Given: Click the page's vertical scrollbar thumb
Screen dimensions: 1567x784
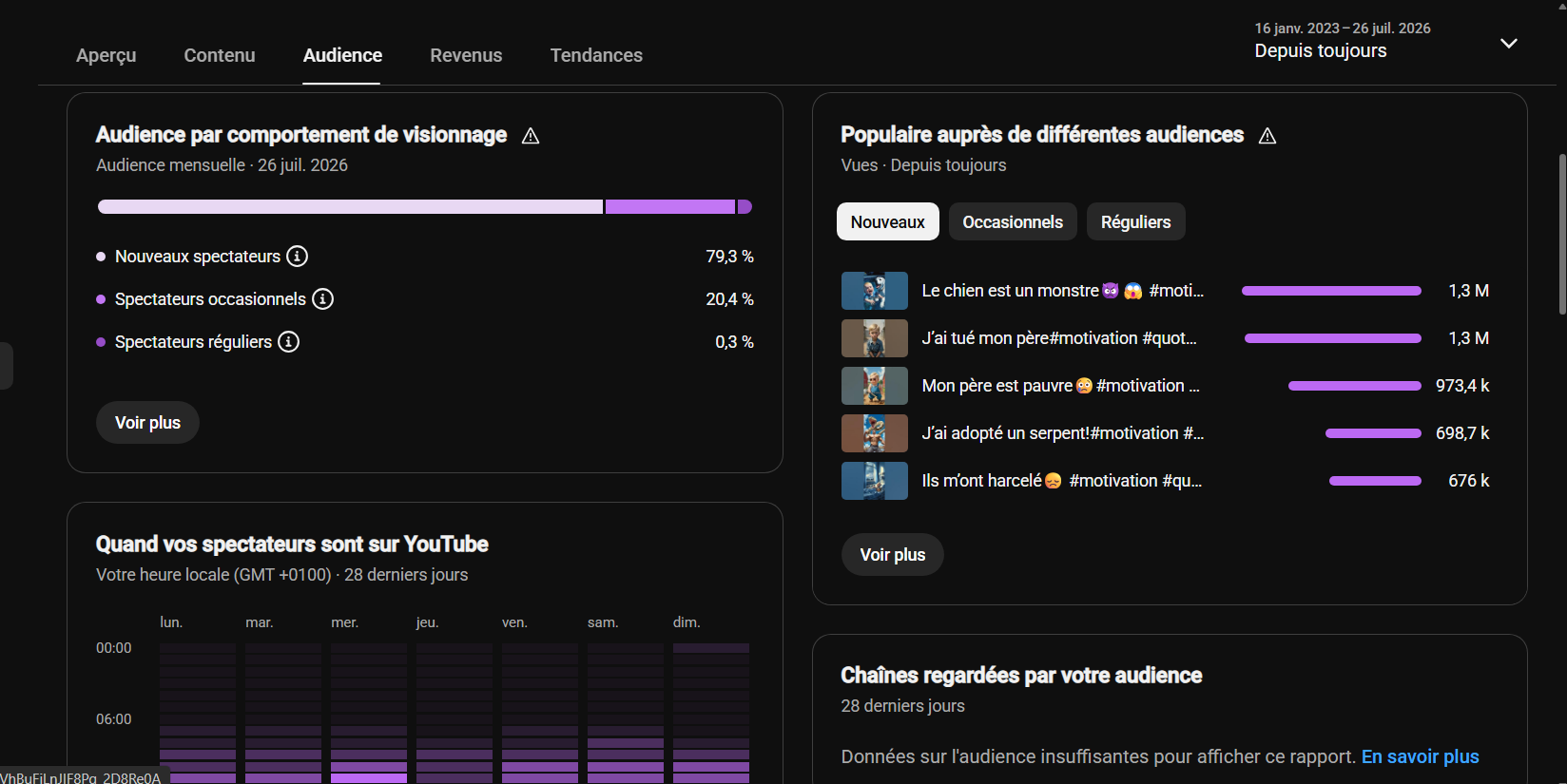Looking at the screenshot, I should (x=1562, y=234).
